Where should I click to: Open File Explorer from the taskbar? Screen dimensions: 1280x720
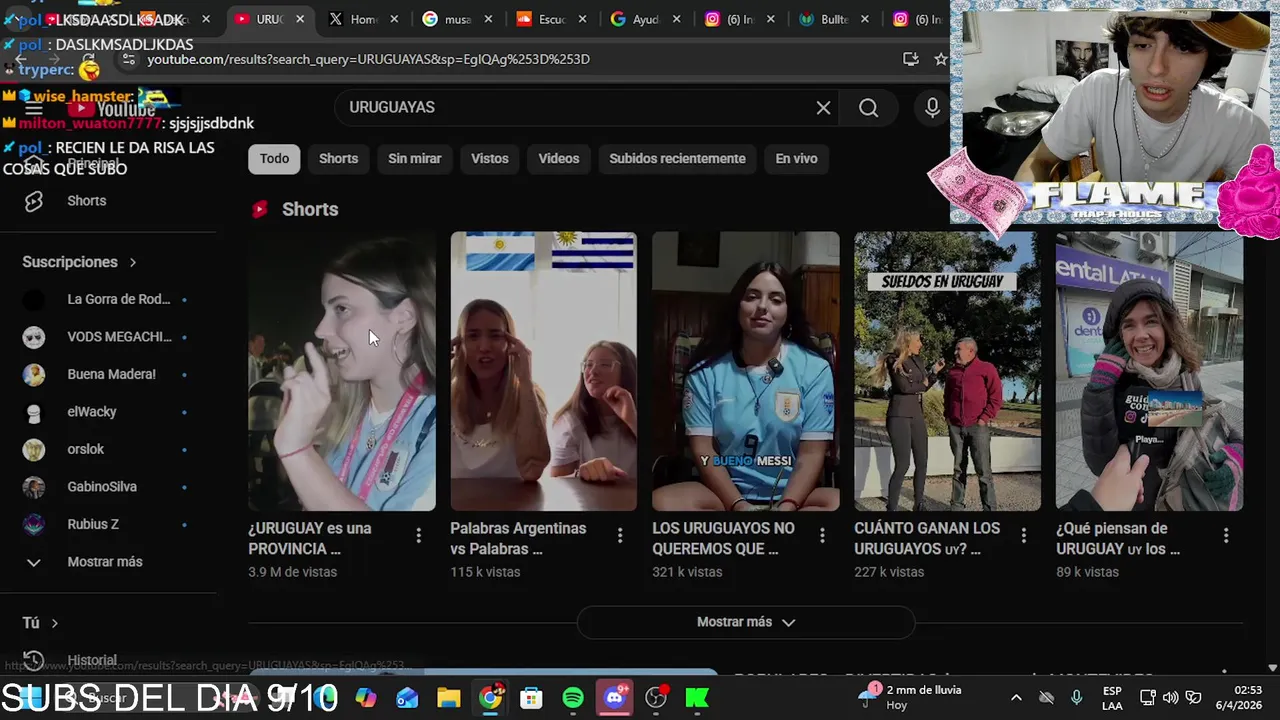click(x=449, y=698)
